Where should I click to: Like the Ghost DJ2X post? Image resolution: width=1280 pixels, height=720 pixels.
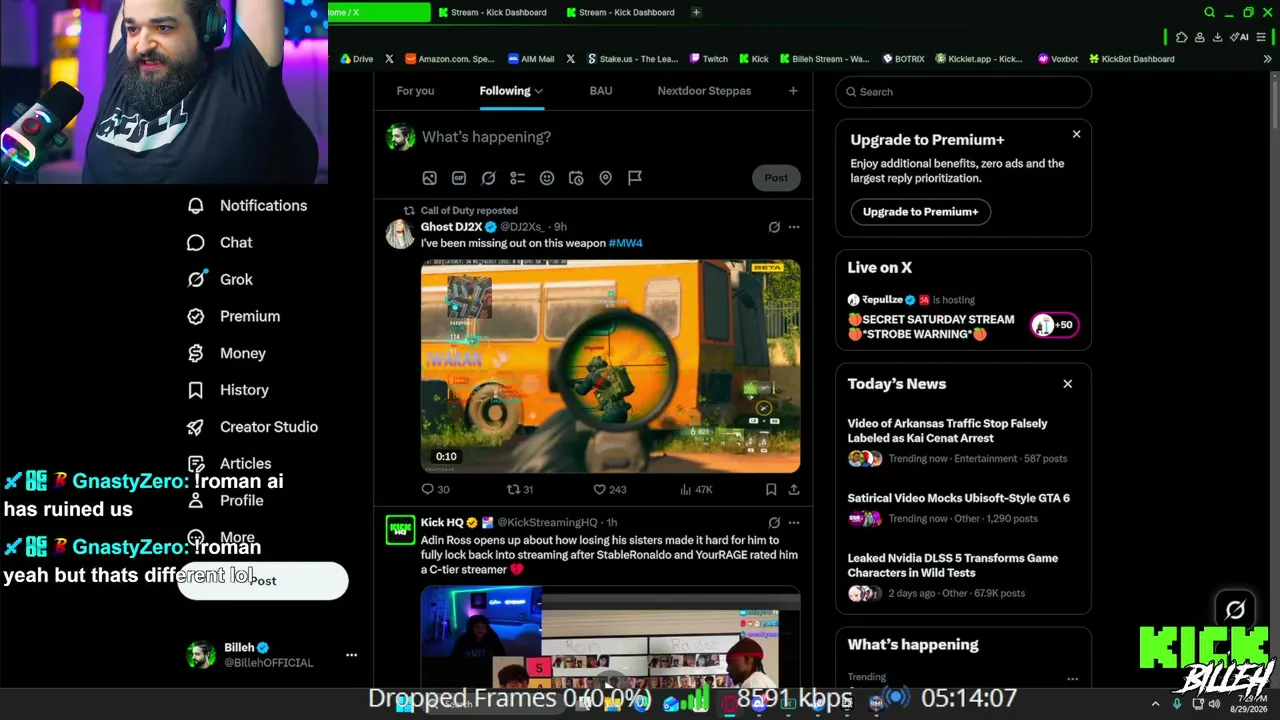point(610,489)
